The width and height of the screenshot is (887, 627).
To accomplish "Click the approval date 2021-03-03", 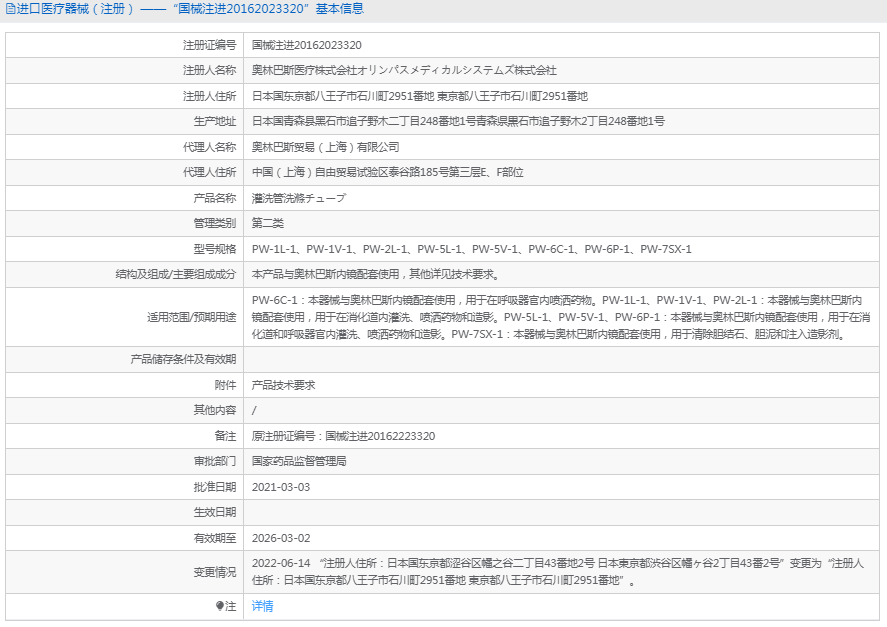I will pyautogui.click(x=281, y=487).
